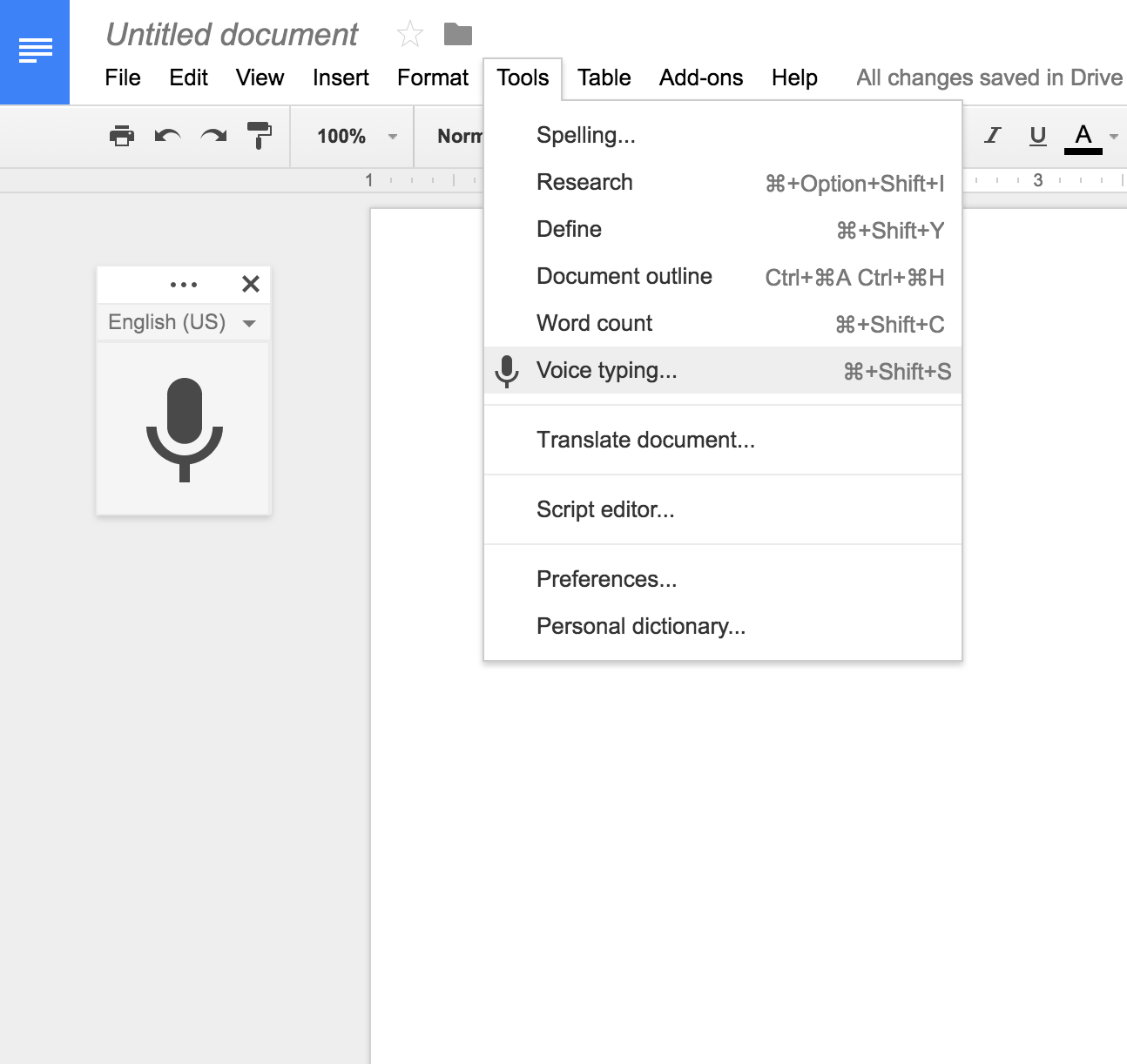
Task: Undo the last action
Action: tap(167, 136)
